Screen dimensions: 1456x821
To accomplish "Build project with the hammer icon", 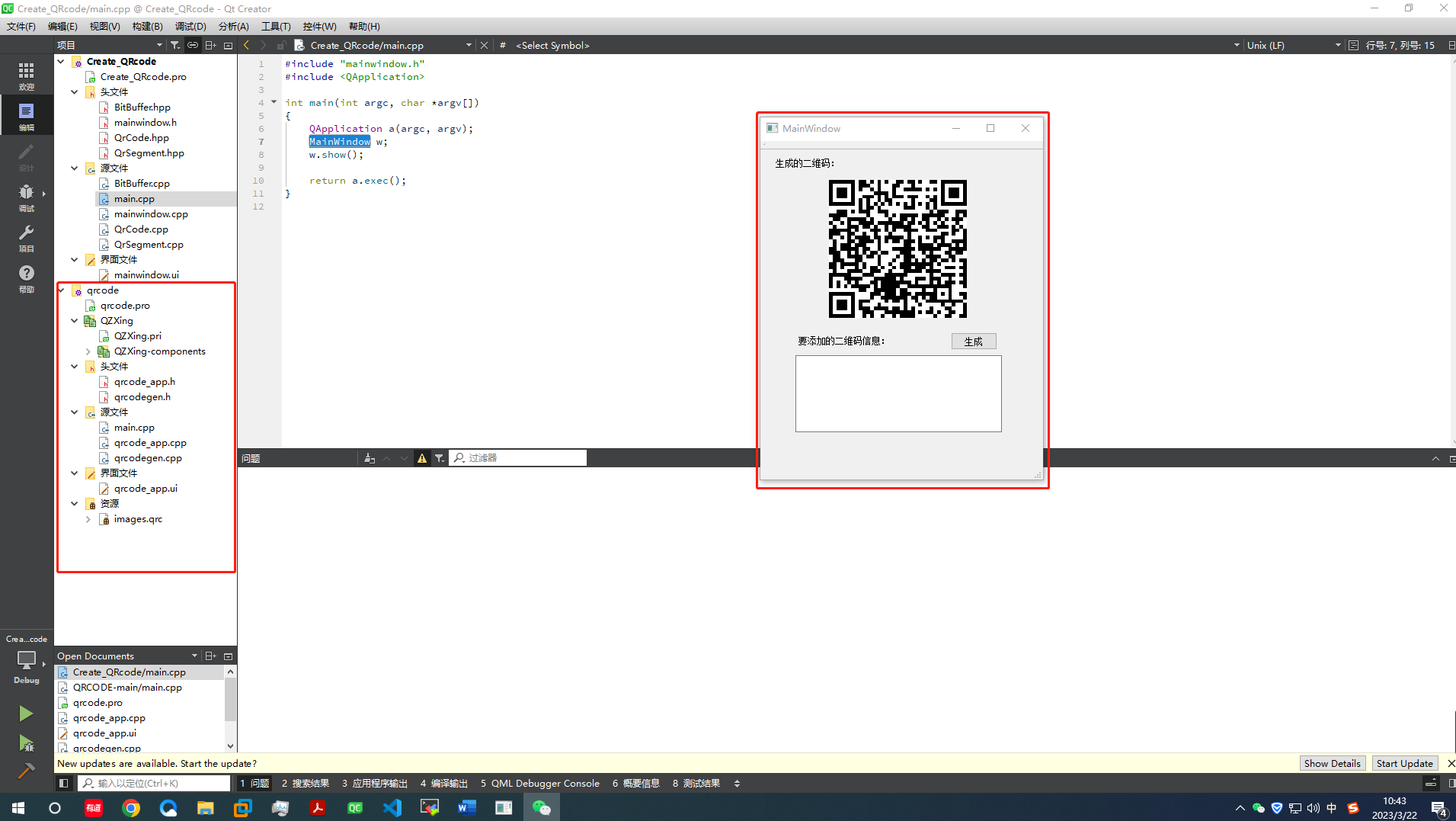I will pos(26,771).
